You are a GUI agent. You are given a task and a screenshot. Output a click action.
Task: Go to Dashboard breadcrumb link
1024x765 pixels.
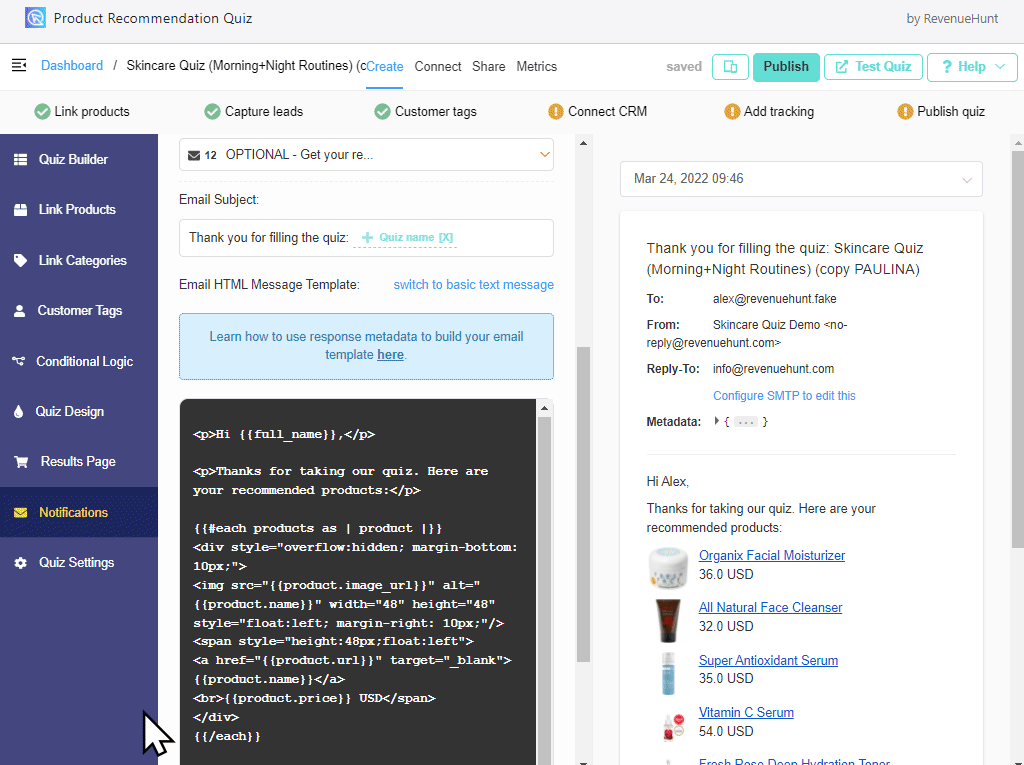coord(72,65)
